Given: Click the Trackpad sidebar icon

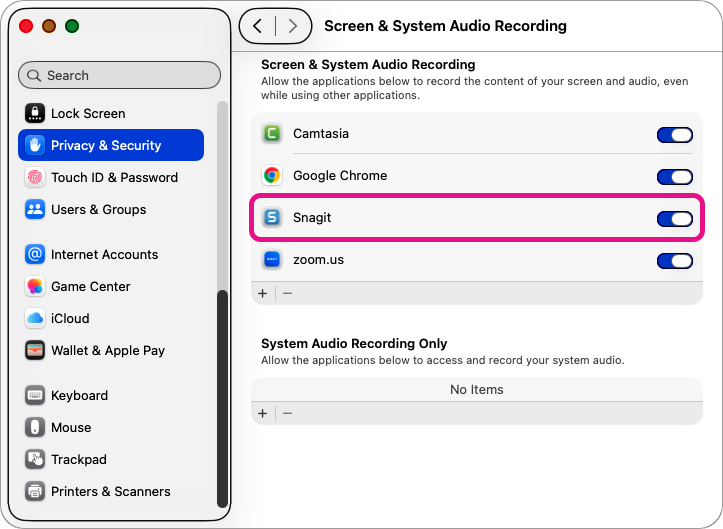Looking at the screenshot, I should tap(35, 459).
